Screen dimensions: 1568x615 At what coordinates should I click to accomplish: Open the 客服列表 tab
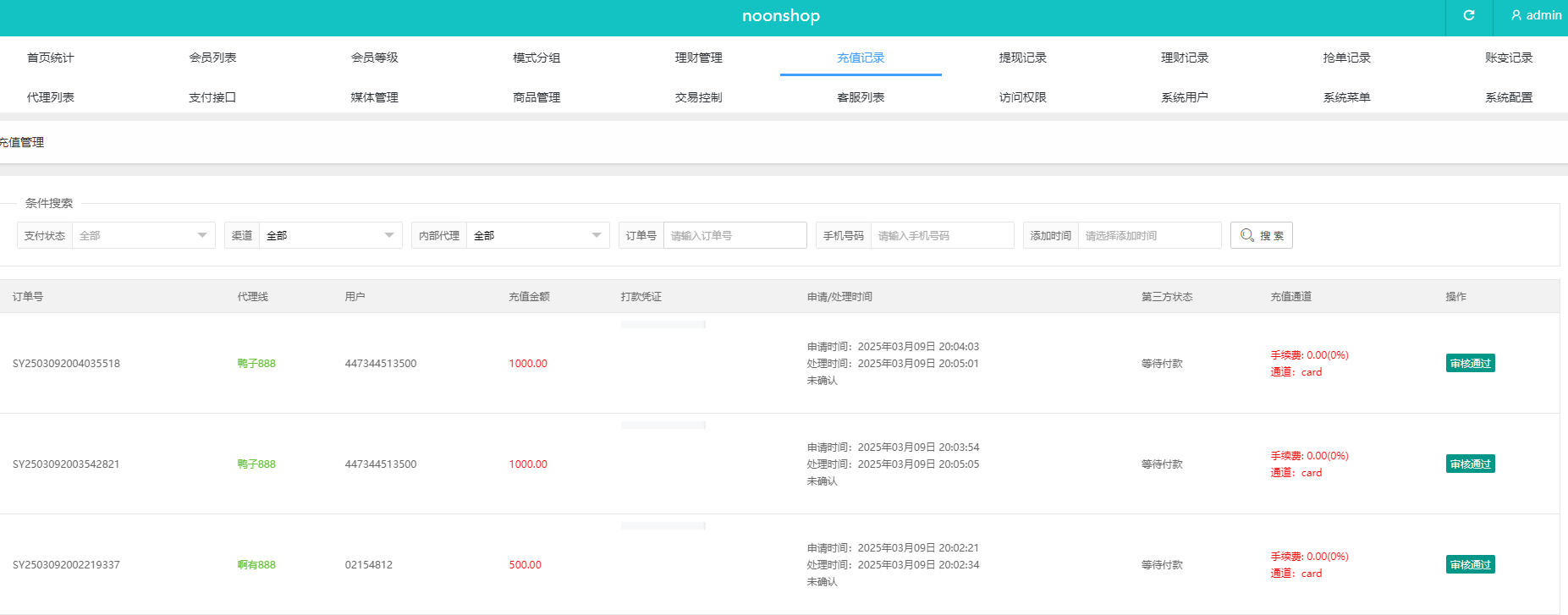[x=861, y=97]
